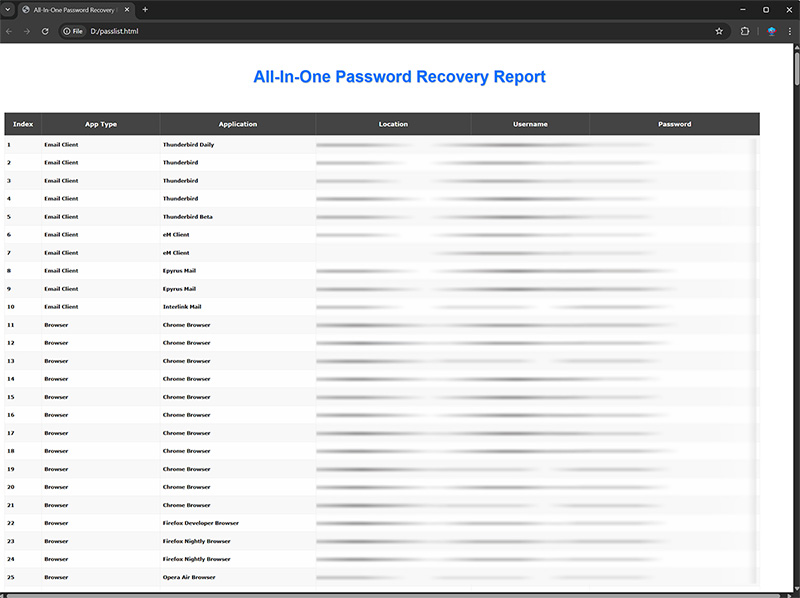Open the tab search dropdown
The image size is (800, 598).
point(8,9)
